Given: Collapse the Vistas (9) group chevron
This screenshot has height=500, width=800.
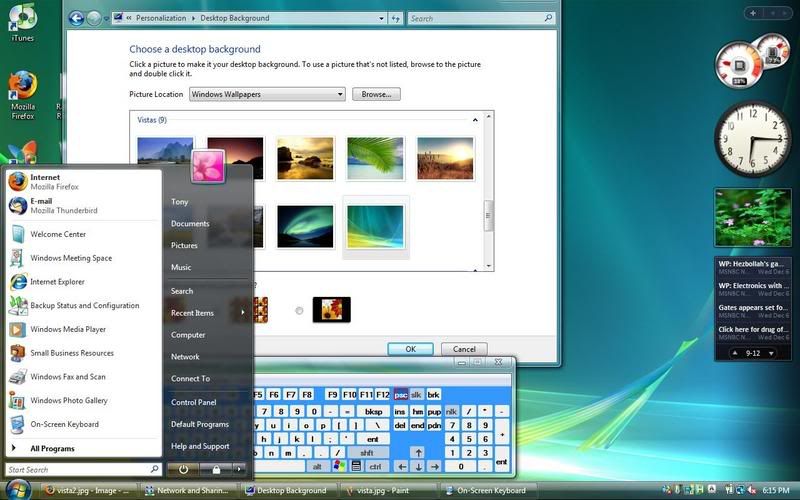Looking at the screenshot, I should 475,120.
